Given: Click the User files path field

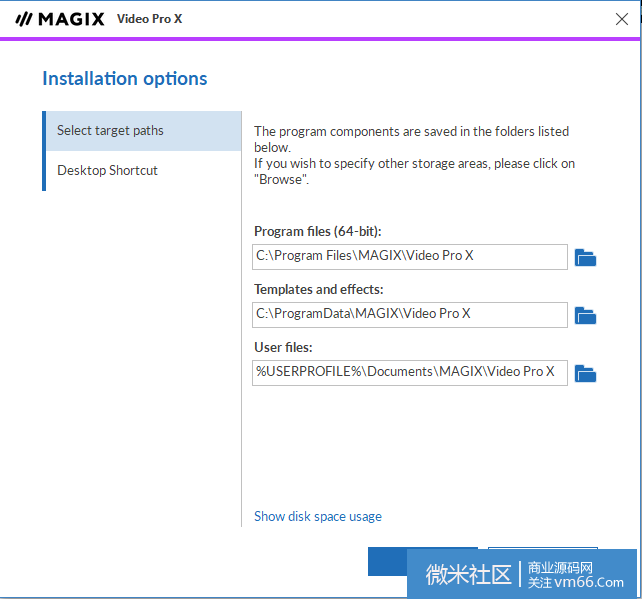Looking at the screenshot, I should coord(410,373).
